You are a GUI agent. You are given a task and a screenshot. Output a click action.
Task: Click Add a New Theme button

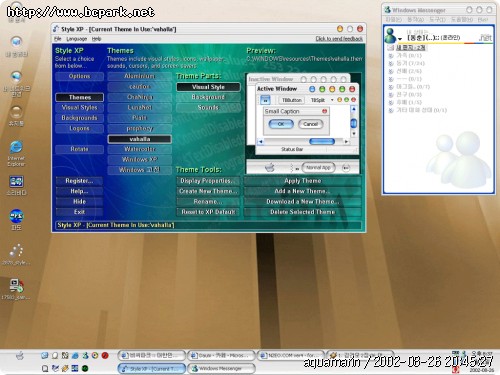point(303,191)
